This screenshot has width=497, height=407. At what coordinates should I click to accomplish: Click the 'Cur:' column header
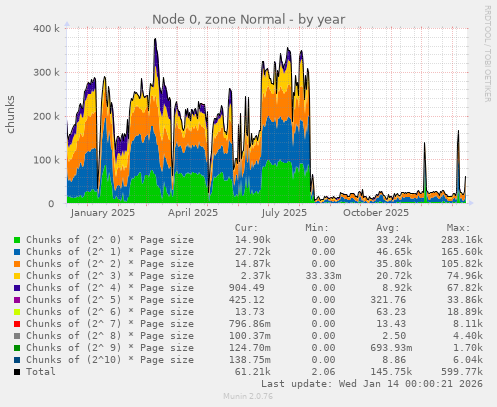click(x=246, y=228)
